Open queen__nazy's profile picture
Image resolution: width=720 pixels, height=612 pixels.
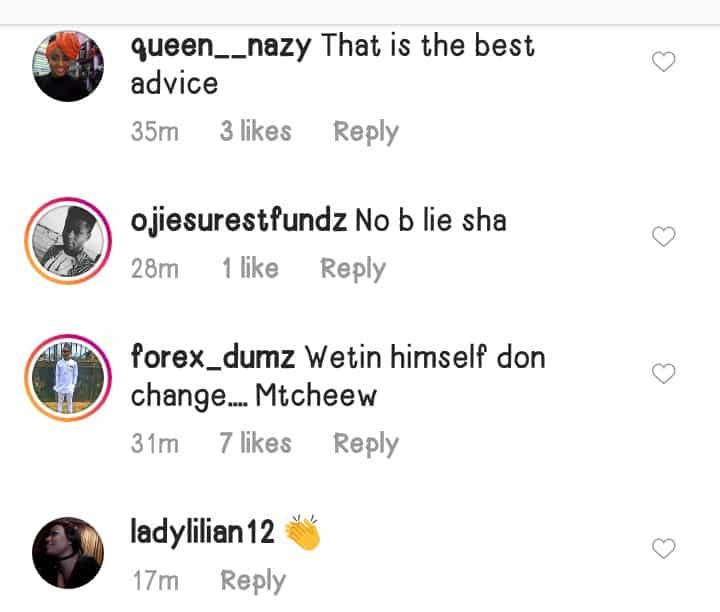[x=68, y=66]
